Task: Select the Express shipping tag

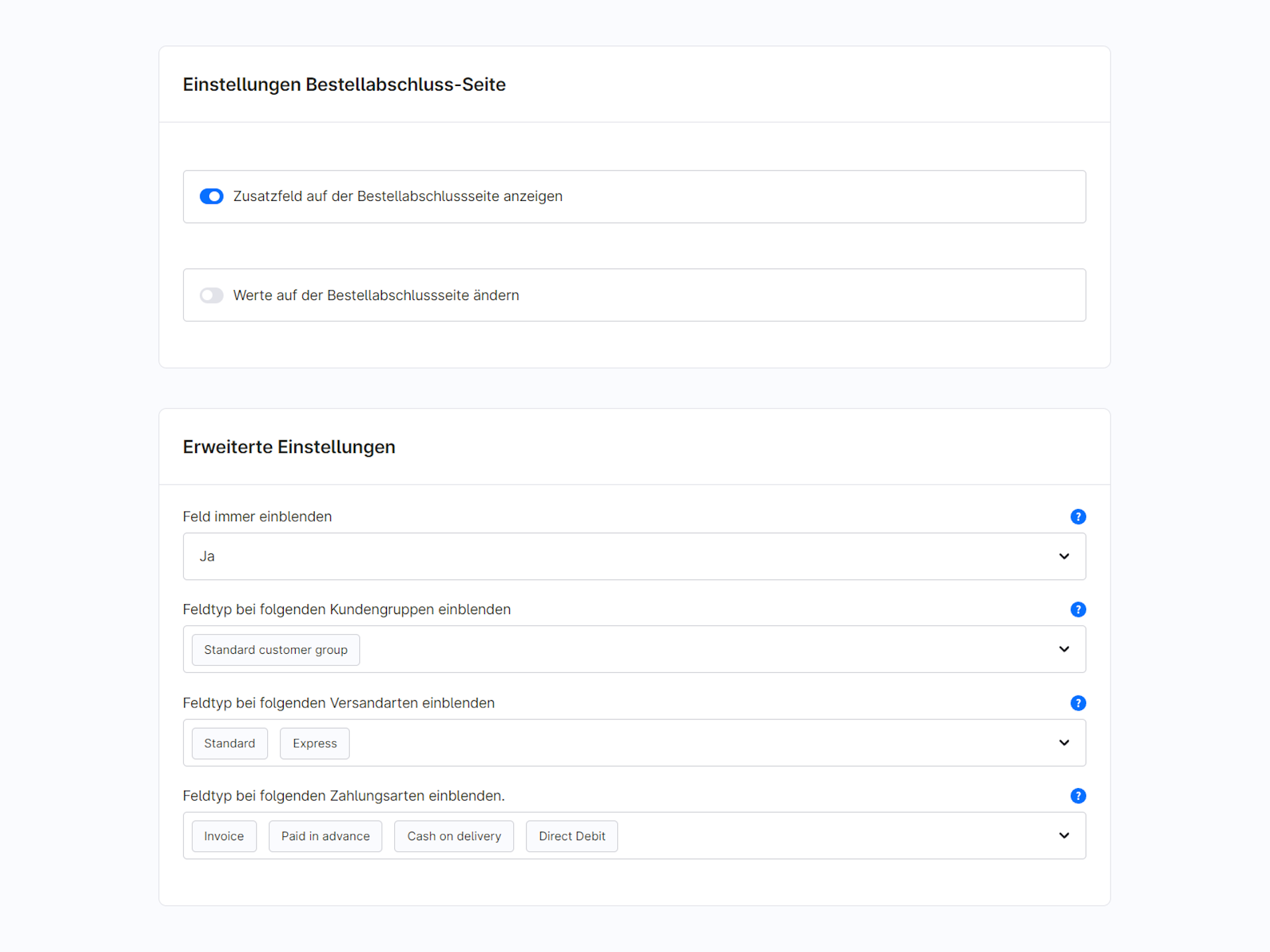Action: pos(314,744)
